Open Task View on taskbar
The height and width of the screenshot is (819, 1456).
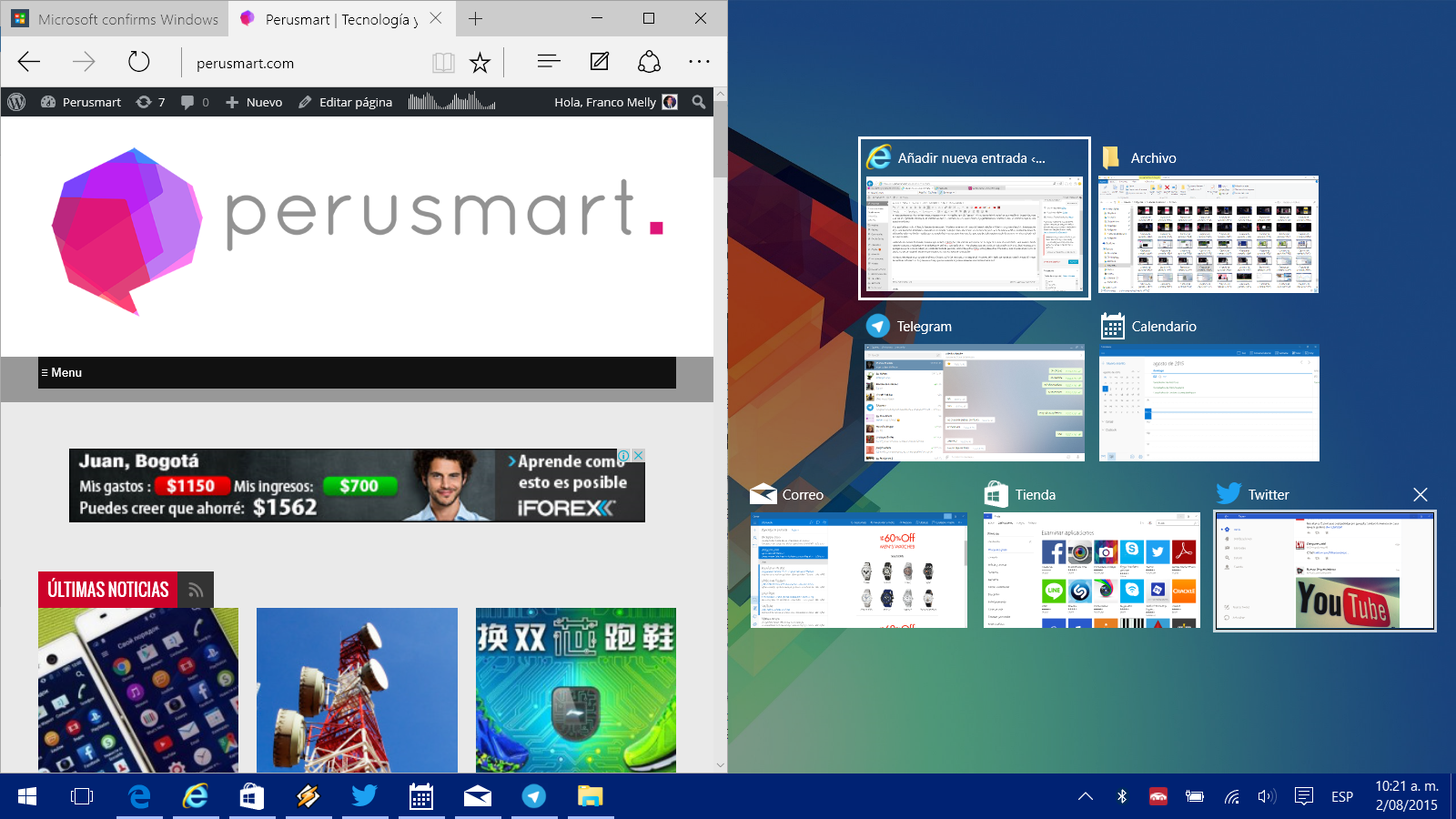pos(82,796)
